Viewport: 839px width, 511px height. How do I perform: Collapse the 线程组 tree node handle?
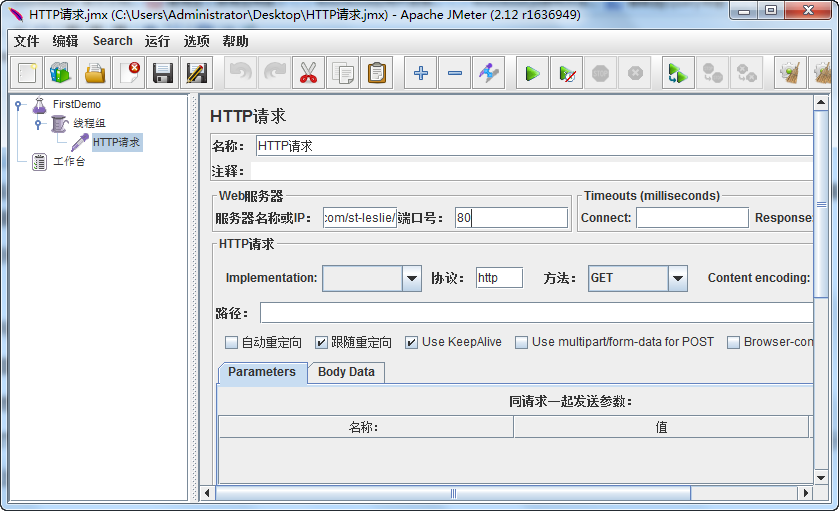coord(37,124)
